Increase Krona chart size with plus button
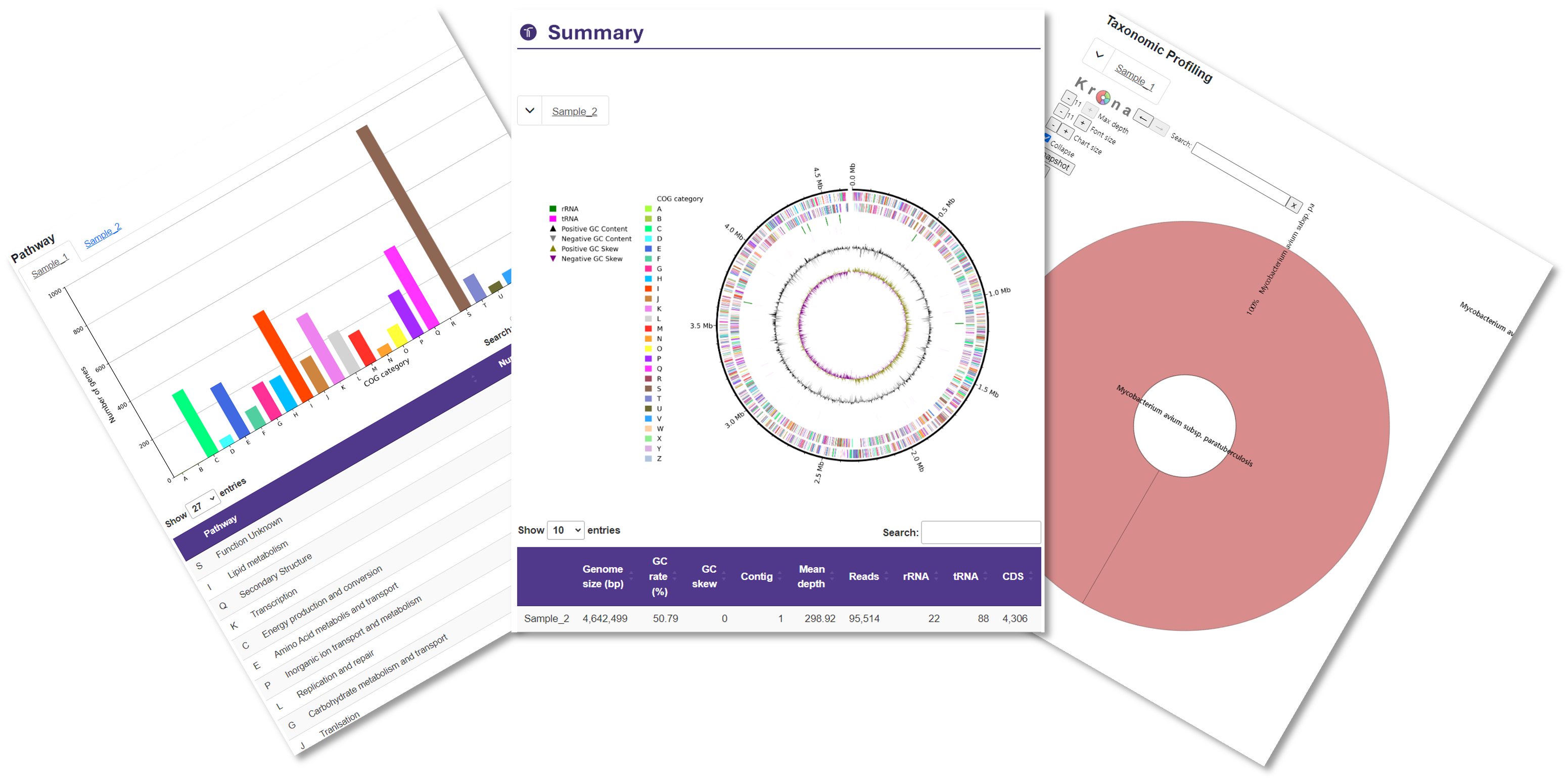This screenshot has height=783, width=1568. [1066, 131]
